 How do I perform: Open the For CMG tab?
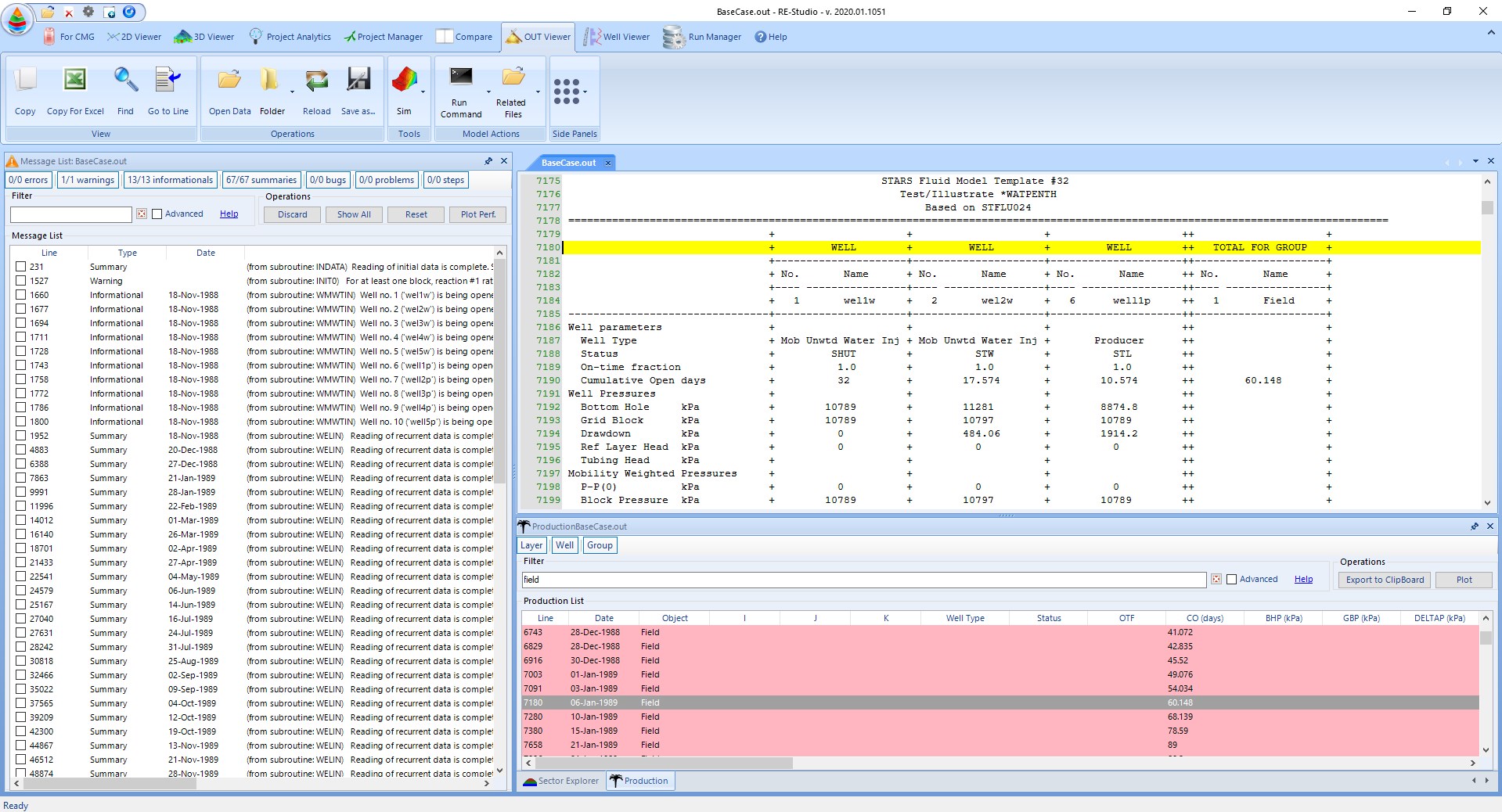pyautogui.click(x=70, y=37)
